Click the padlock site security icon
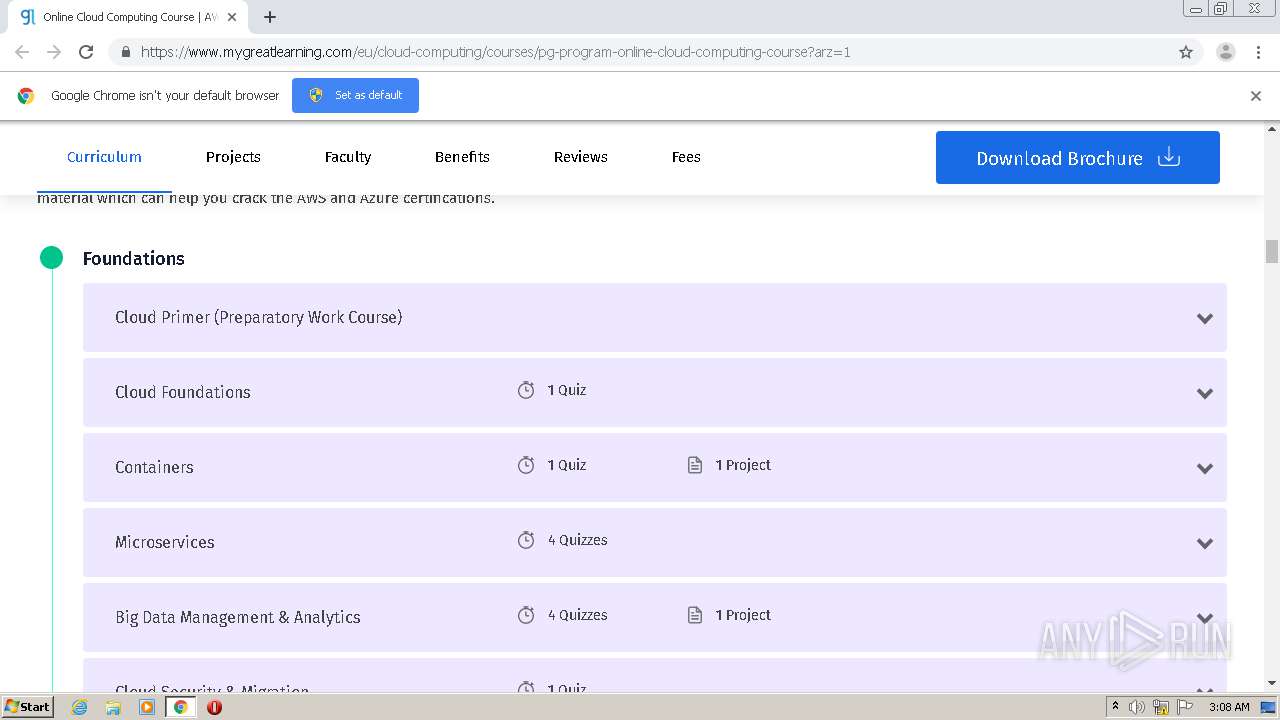The width and height of the screenshot is (1280, 720). click(125, 52)
